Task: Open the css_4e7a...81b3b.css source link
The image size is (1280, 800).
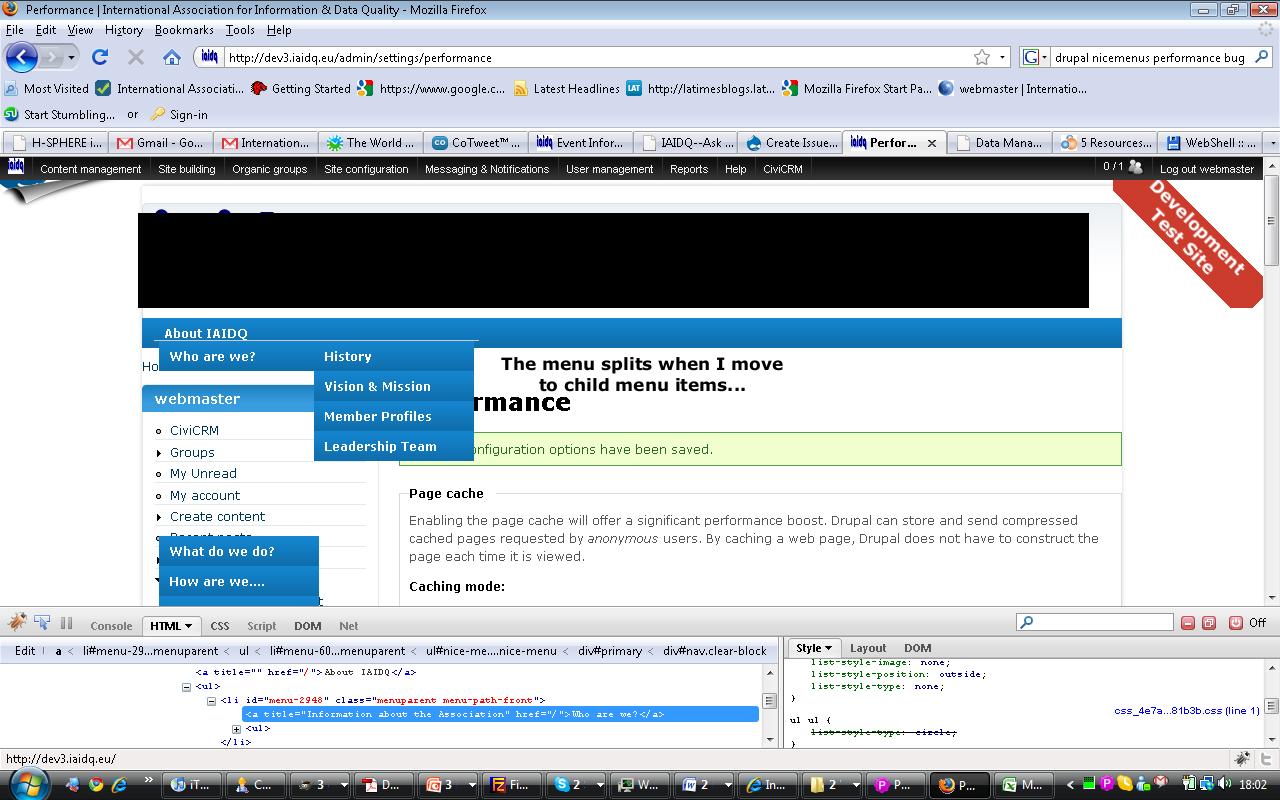Action: [1187, 711]
